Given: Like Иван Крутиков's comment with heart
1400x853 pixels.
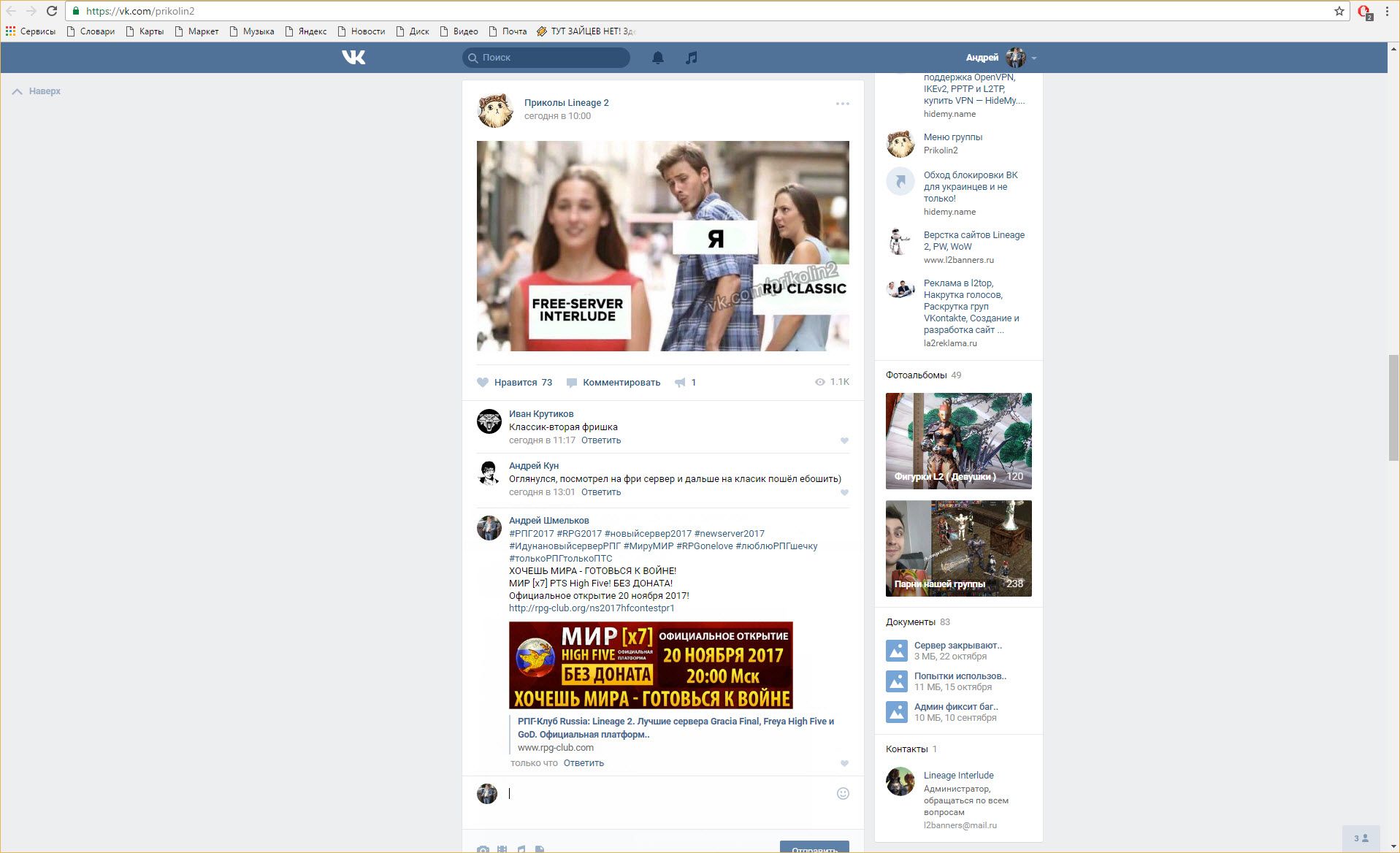Looking at the screenshot, I should click(844, 440).
